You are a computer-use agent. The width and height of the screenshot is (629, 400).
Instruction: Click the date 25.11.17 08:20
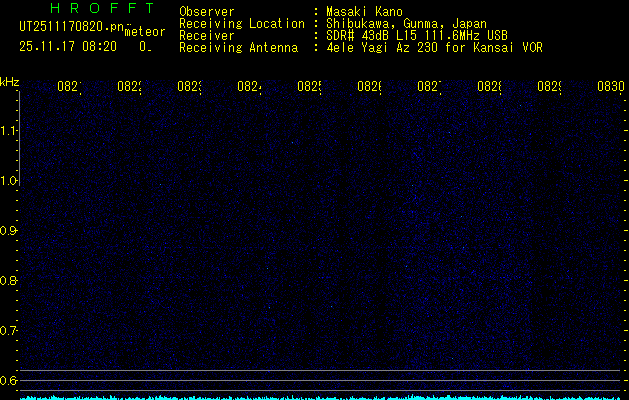tap(68, 47)
